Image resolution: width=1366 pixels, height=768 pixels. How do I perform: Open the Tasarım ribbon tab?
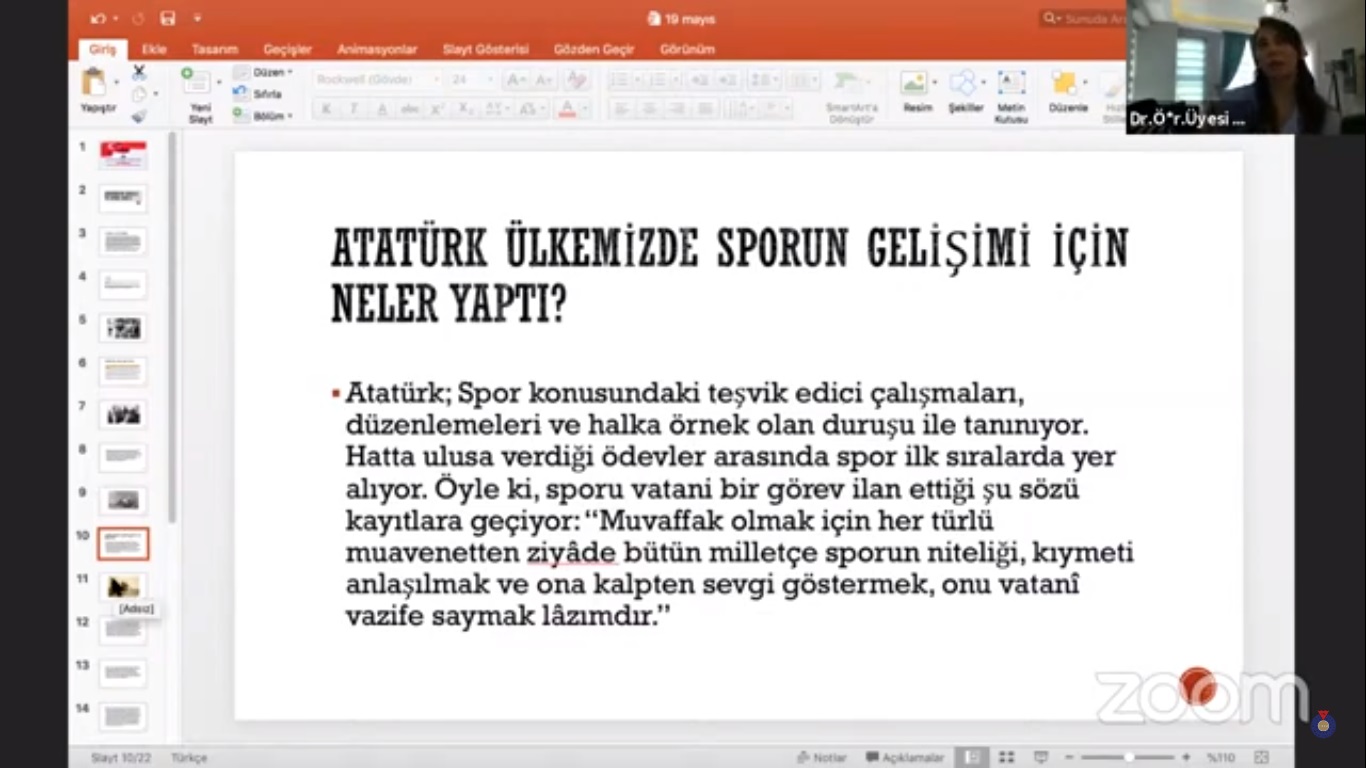(215, 49)
